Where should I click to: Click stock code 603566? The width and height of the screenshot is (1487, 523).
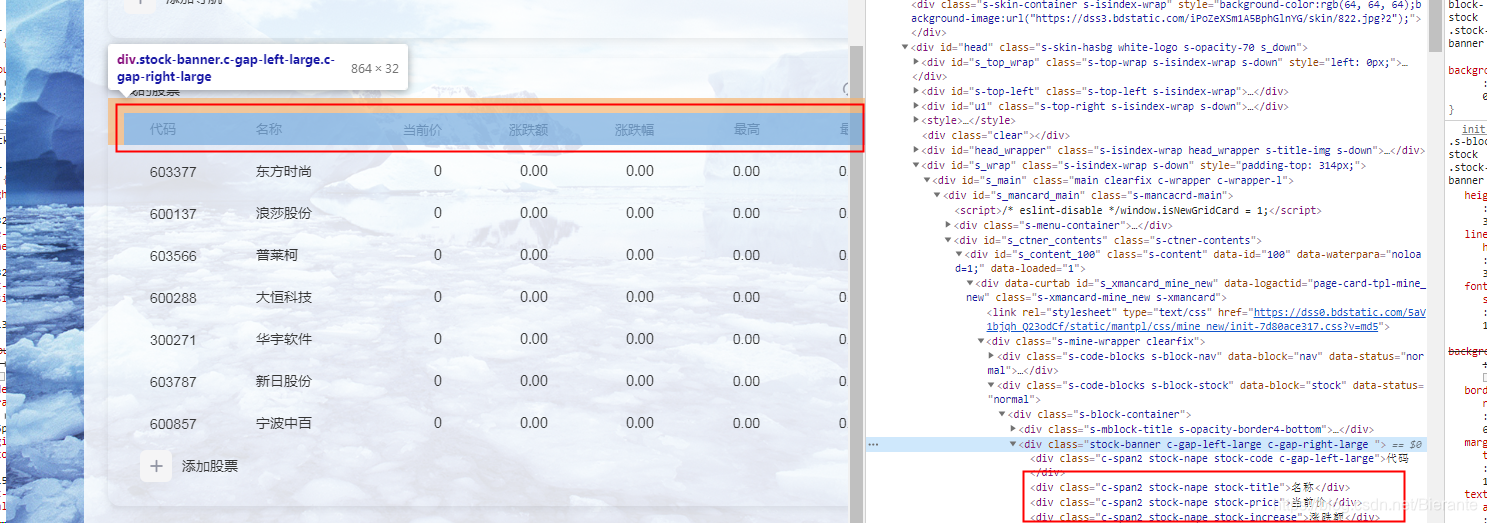174,255
